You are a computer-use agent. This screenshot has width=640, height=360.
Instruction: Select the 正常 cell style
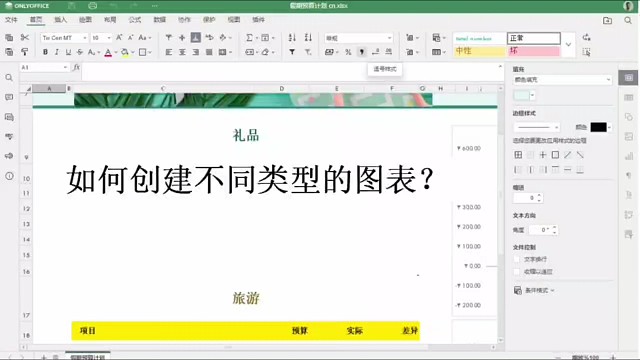coord(534,38)
